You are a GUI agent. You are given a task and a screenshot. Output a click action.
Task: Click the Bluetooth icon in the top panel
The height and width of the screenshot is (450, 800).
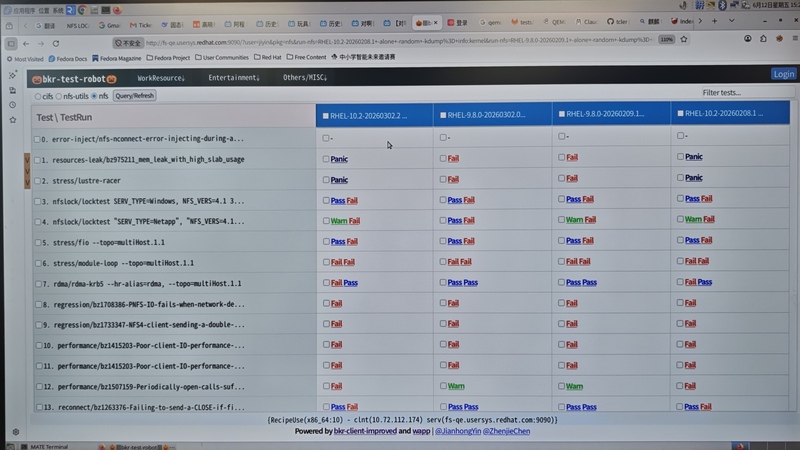[722, 5]
